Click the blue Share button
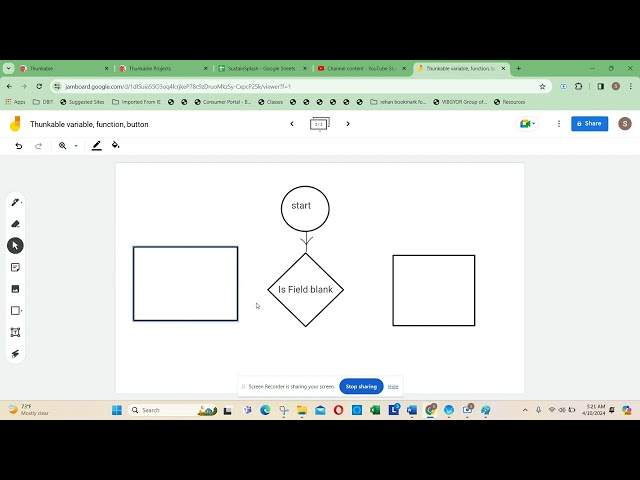The width and height of the screenshot is (640, 480). pos(589,124)
